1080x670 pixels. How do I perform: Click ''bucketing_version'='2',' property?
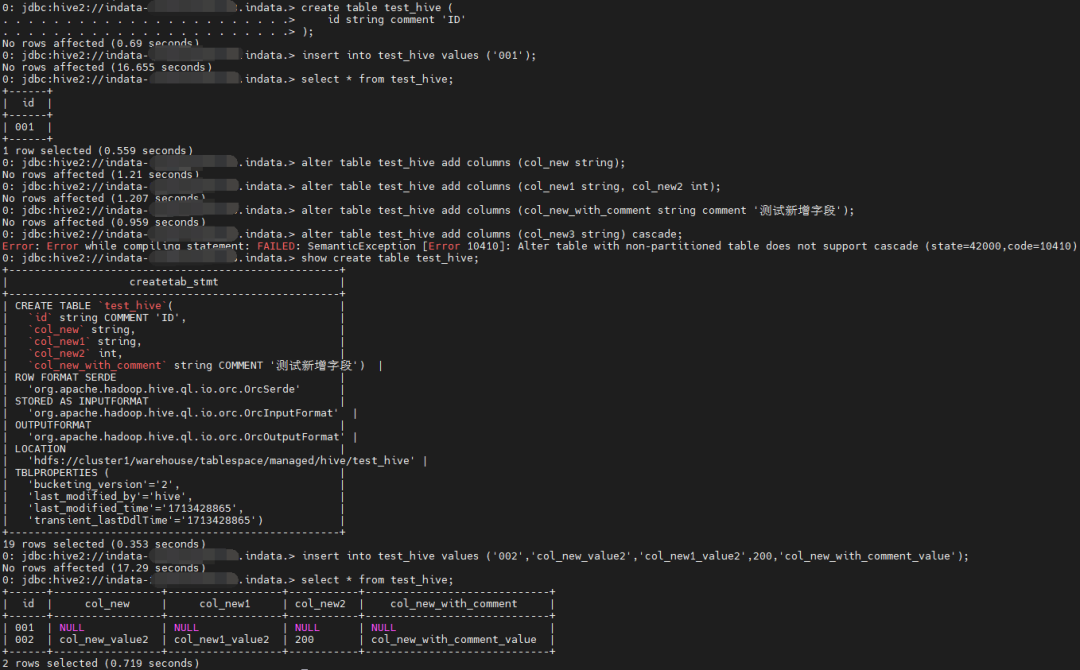tap(104, 485)
